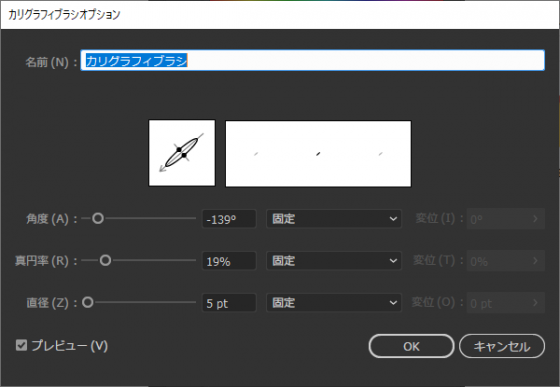
Task: Open the 固定 dropdown in the 直径 row
Action: click(x=334, y=303)
